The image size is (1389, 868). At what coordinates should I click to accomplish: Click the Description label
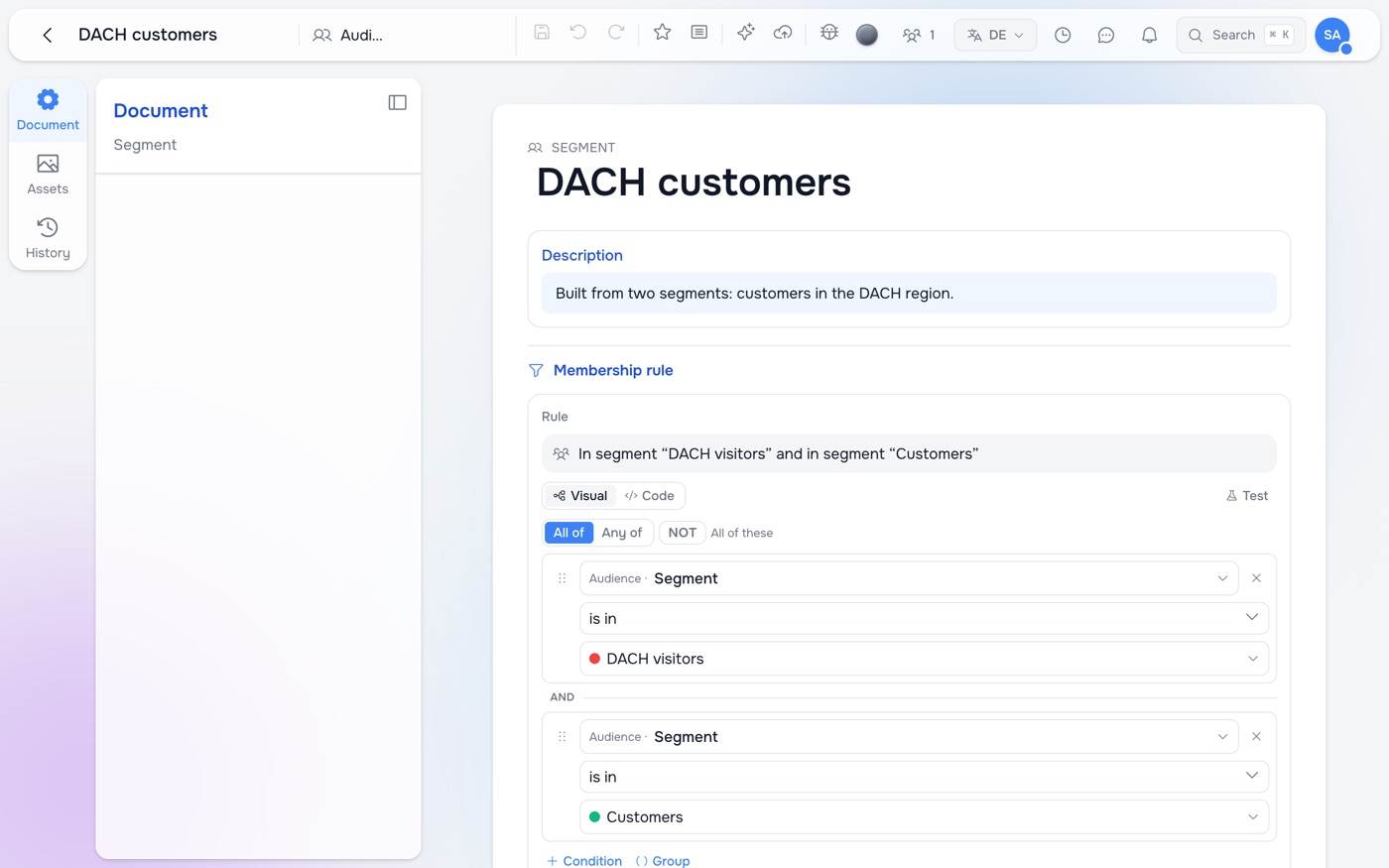(582, 255)
